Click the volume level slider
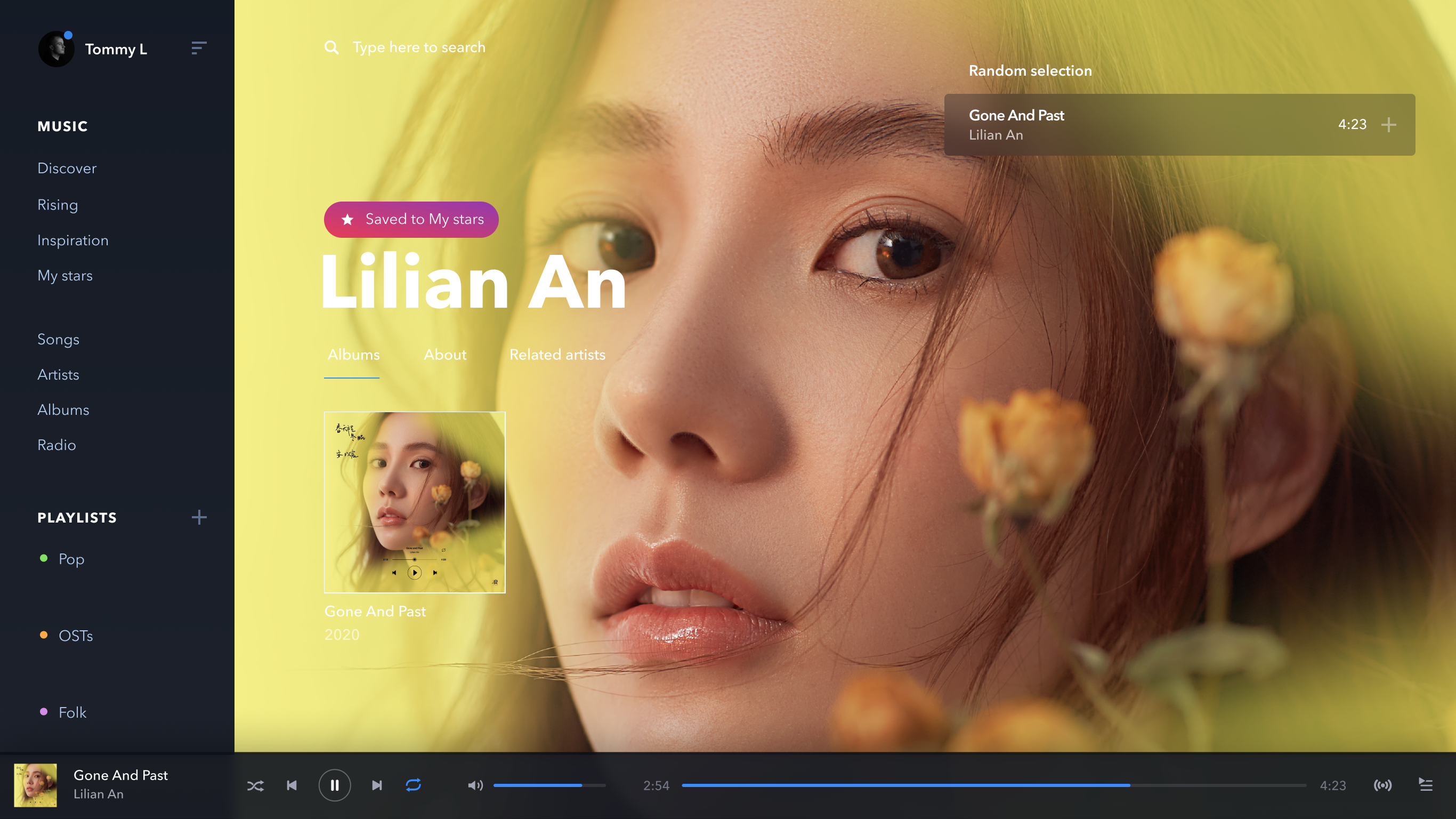 [x=548, y=785]
